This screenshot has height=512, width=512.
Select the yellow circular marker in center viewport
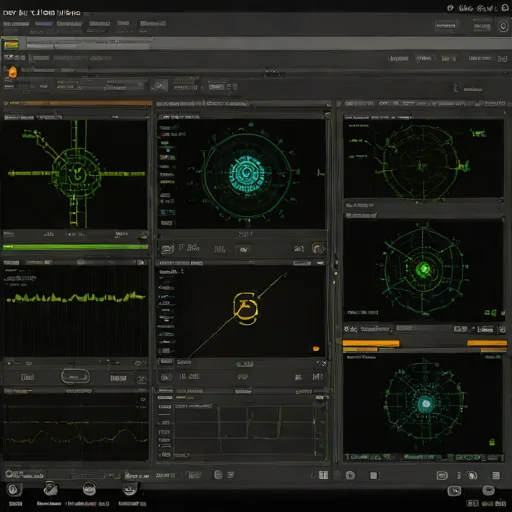(245, 308)
